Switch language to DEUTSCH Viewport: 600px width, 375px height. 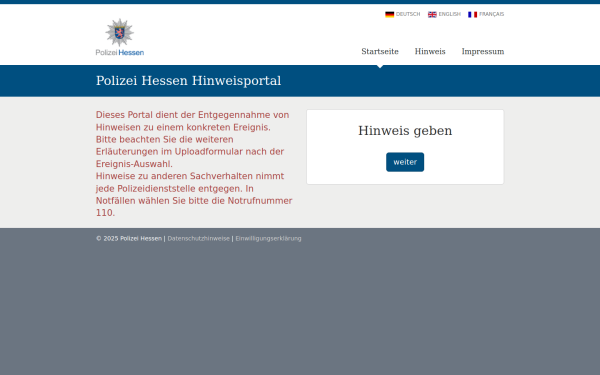408,14
